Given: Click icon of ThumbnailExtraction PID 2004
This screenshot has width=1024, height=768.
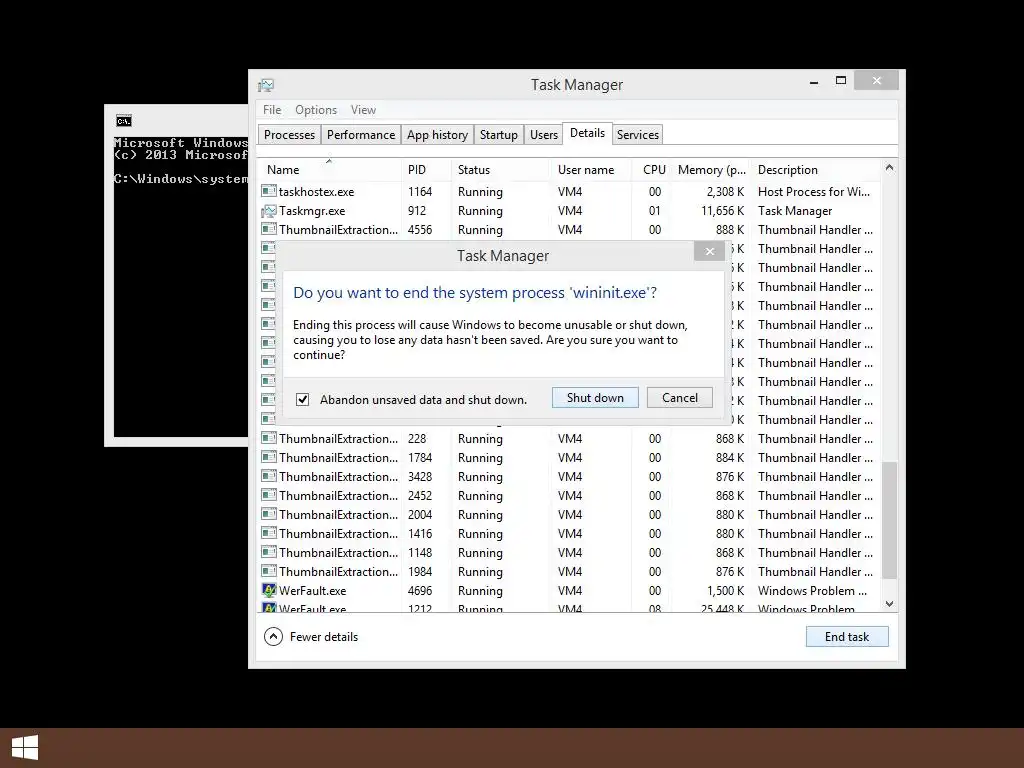Looking at the screenshot, I should point(268,514).
